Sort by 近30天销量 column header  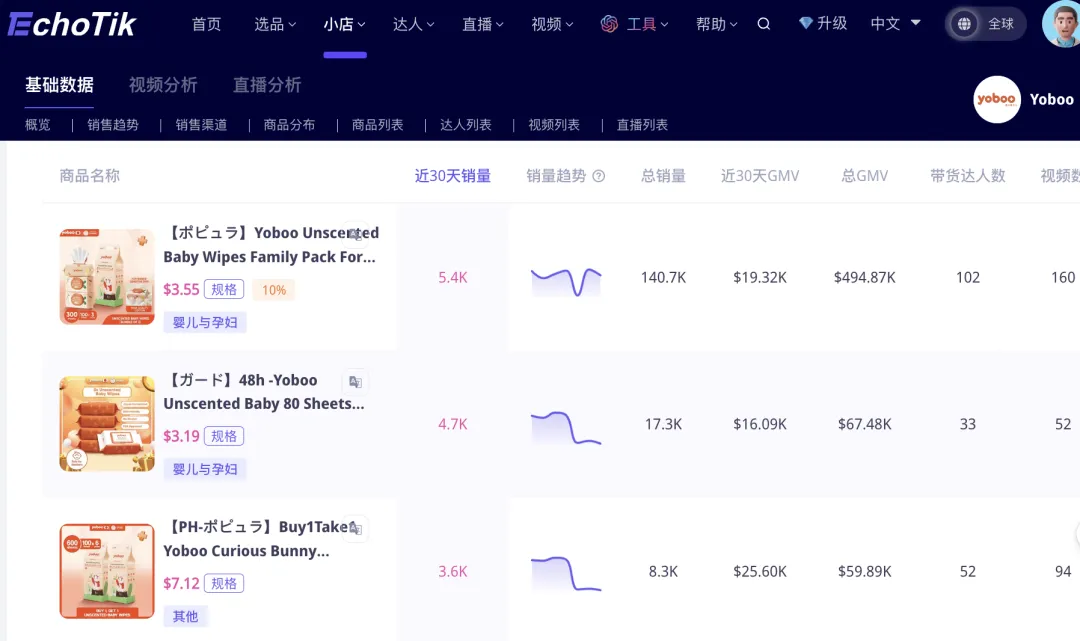point(453,176)
